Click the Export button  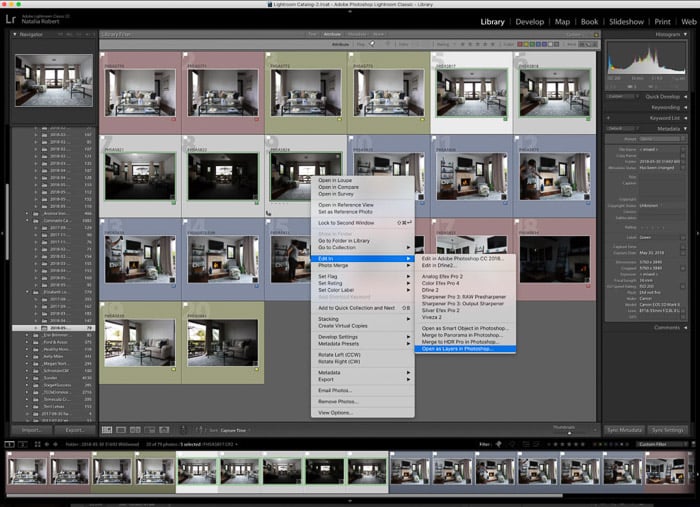tap(75, 430)
